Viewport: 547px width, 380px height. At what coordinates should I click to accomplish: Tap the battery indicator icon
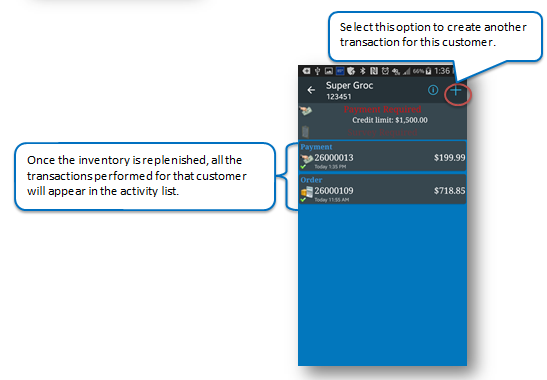point(428,71)
